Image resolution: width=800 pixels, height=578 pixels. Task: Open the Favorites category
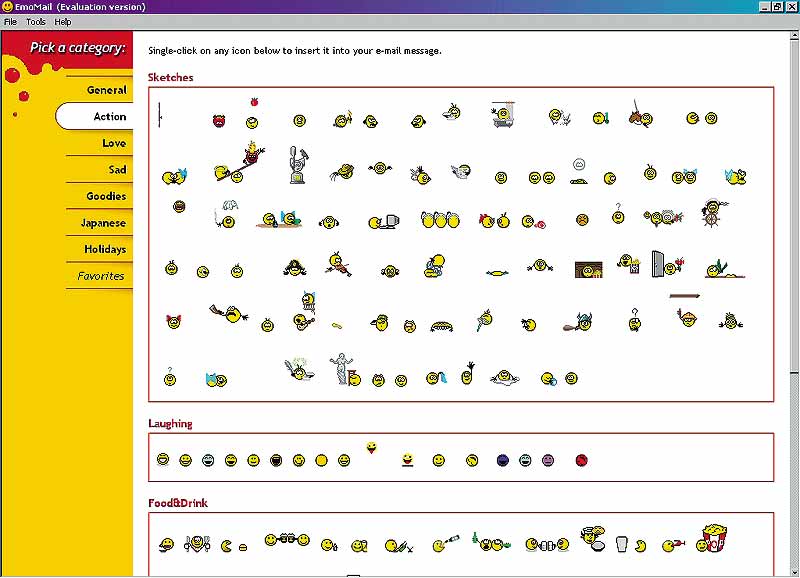[x=101, y=276]
